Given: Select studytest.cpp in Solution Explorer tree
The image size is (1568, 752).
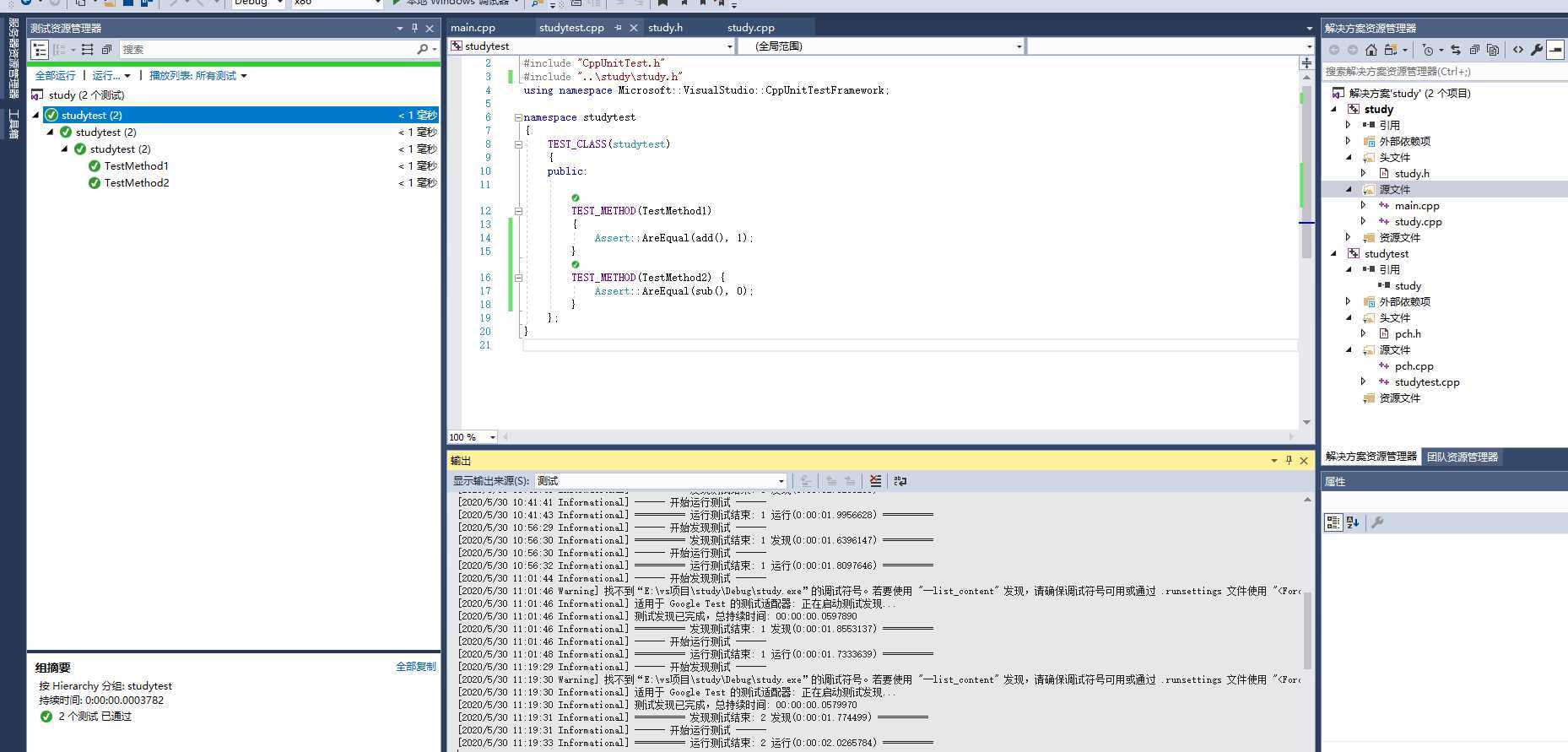Looking at the screenshot, I should [1427, 382].
